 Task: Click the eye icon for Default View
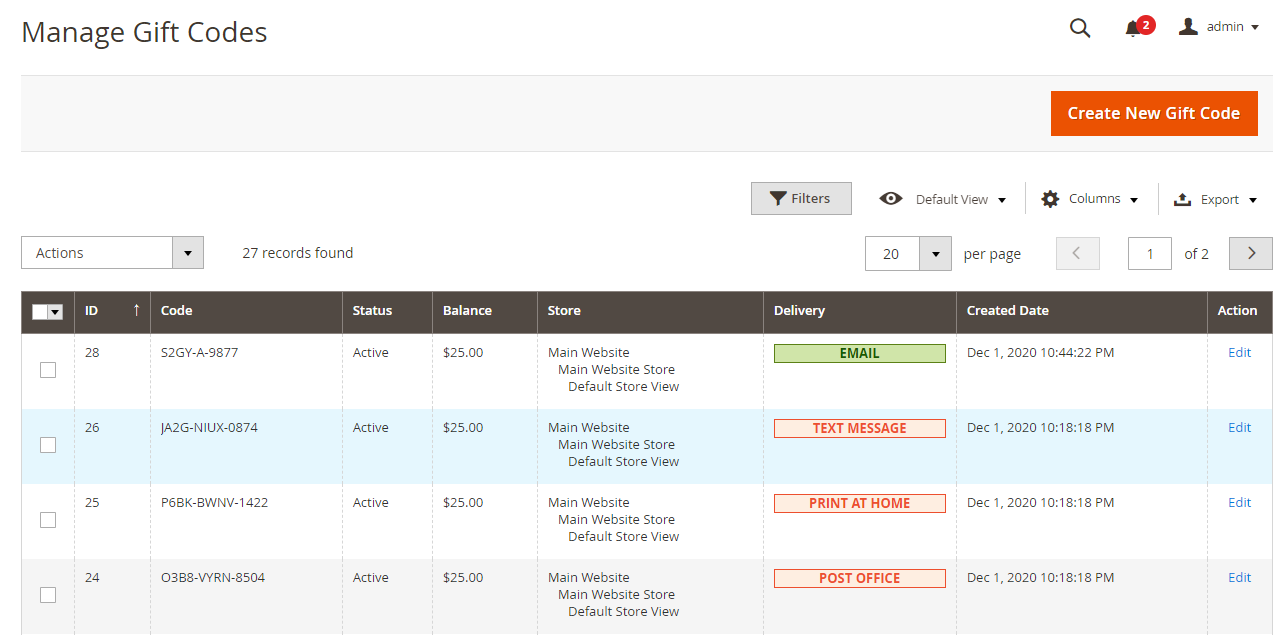(890, 199)
